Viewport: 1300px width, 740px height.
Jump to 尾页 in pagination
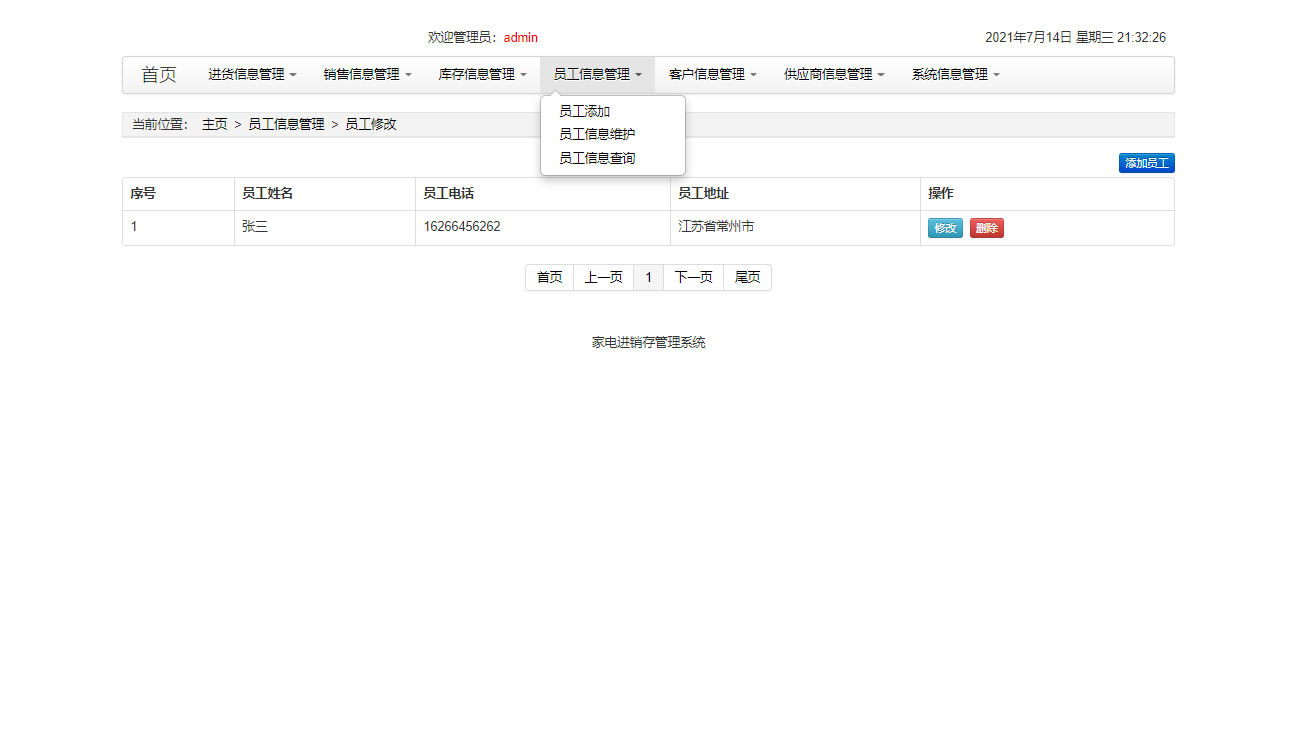(x=747, y=277)
